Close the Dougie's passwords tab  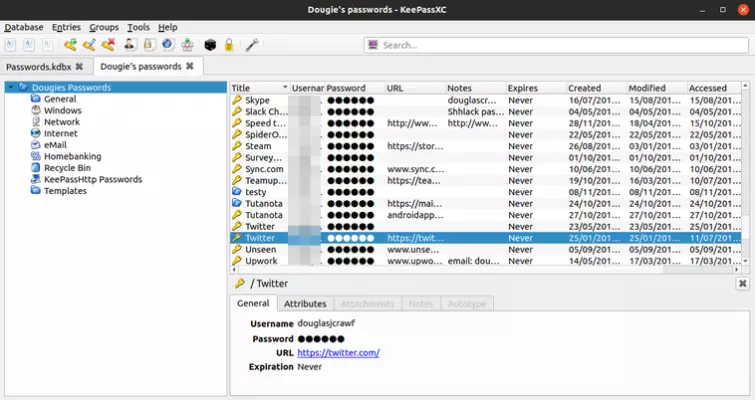(190, 66)
